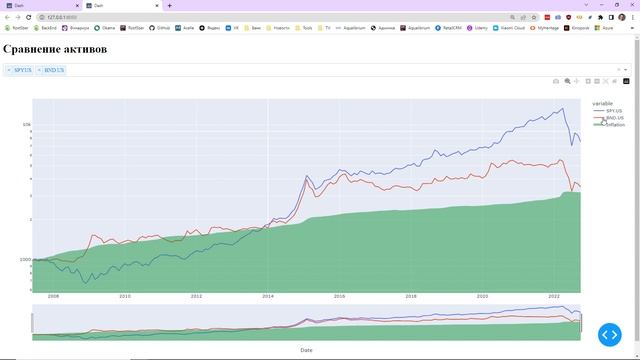
Task: Click the Zoom in modebar icon
Action: click(588, 81)
